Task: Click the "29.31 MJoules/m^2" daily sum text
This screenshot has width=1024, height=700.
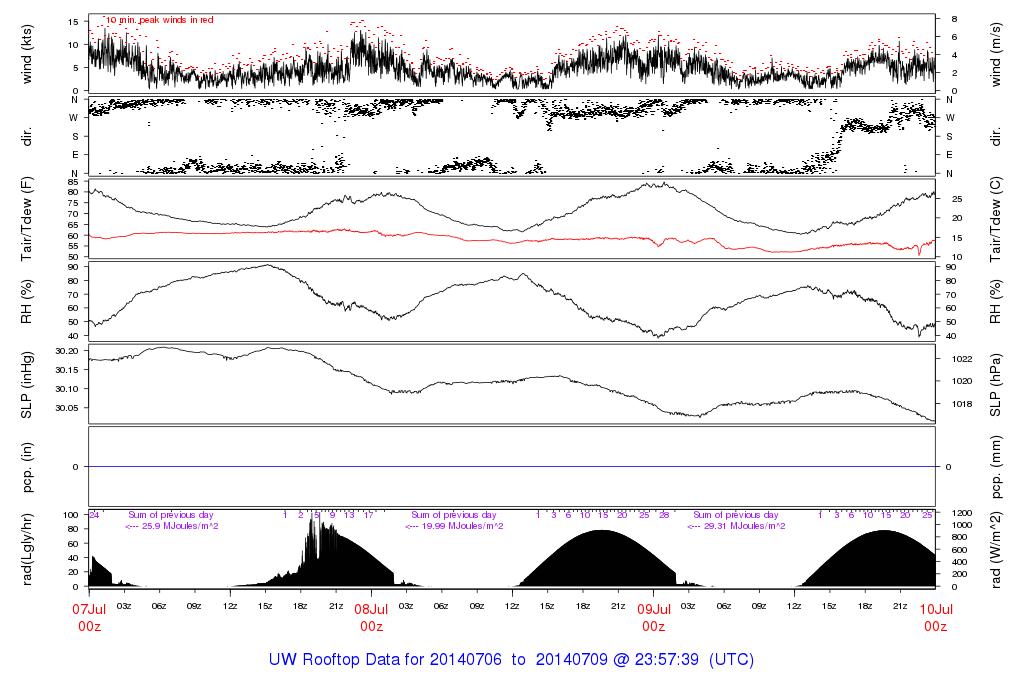Action: 737,526
